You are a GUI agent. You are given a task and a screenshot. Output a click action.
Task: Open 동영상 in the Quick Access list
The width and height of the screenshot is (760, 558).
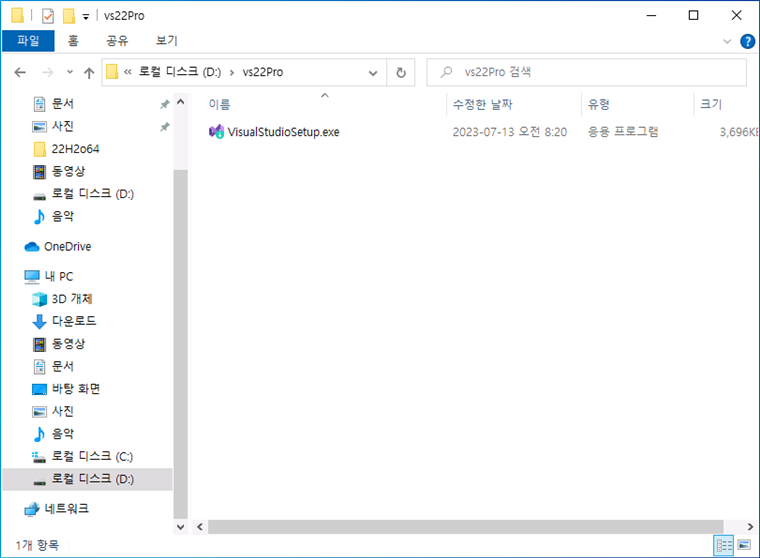(x=68, y=171)
